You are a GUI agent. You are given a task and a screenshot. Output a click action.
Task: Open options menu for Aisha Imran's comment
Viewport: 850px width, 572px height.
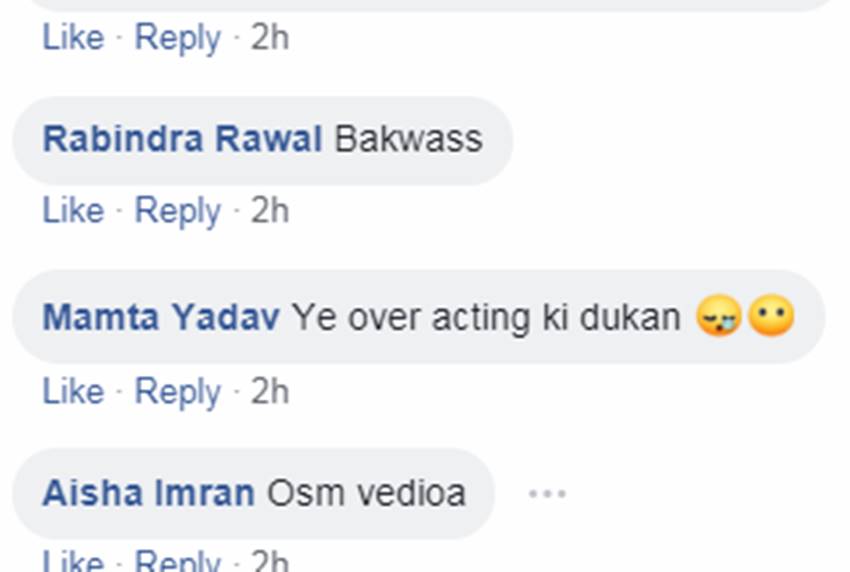coord(547,494)
